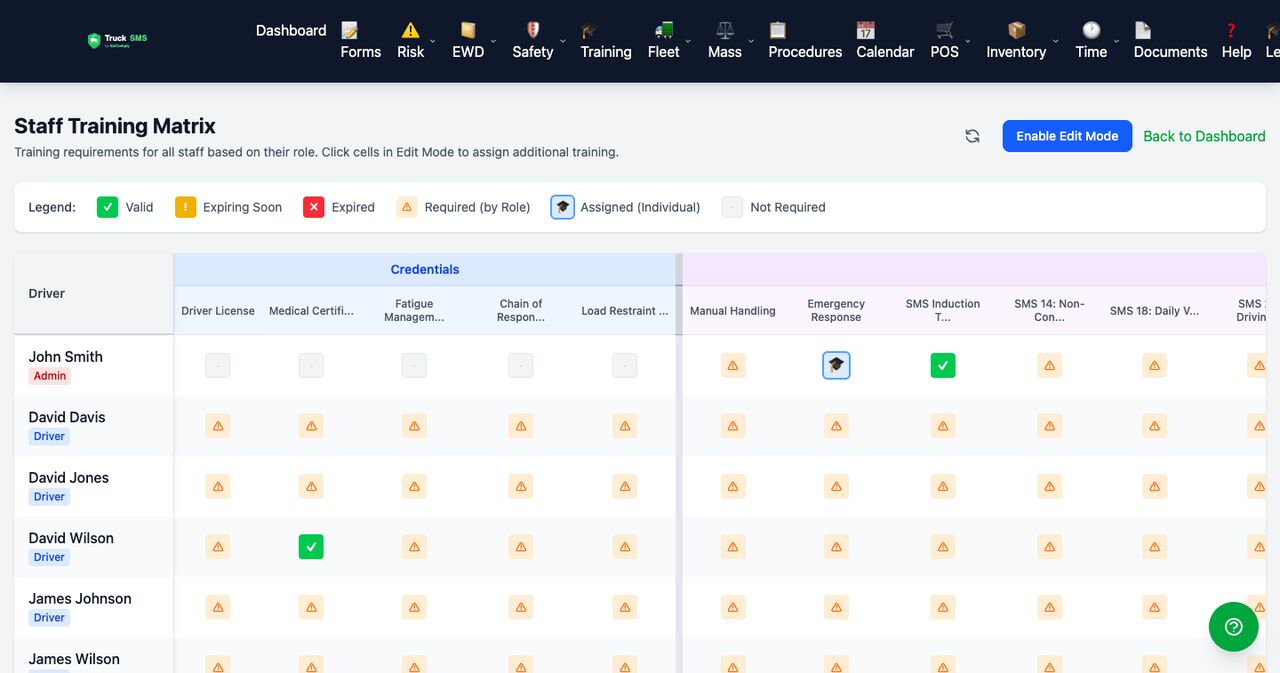Click John Smith's Emergency Response assigned cap cell

click(x=837, y=366)
